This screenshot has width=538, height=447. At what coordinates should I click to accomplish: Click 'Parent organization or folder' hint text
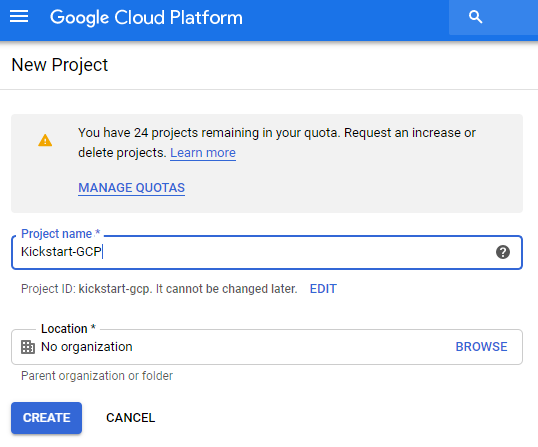[x=97, y=376]
